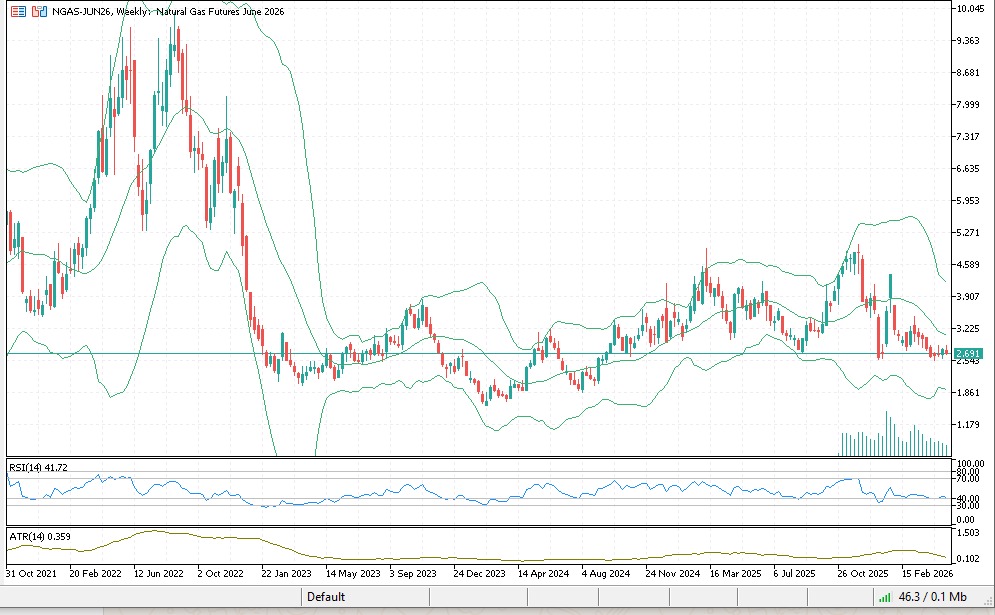
Task: Click the 1.861 price scale label
Action: (968, 393)
